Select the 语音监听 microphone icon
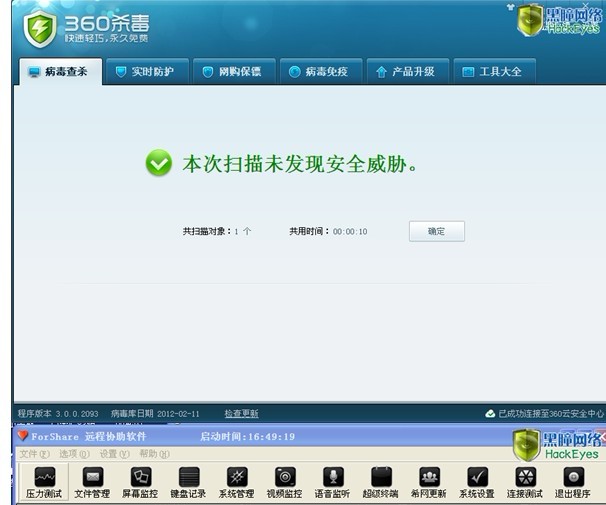 click(x=332, y=477)
